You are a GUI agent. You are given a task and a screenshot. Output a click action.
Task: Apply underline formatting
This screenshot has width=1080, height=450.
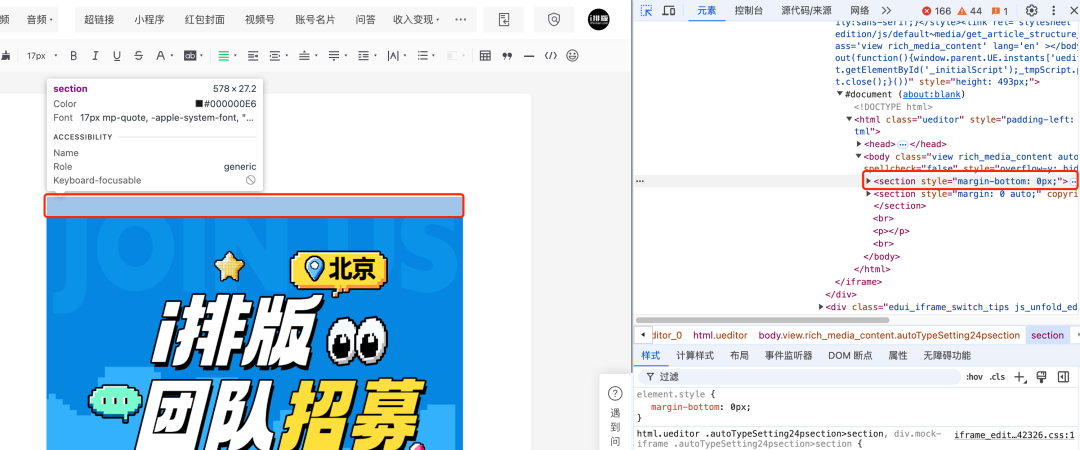pos(116,56)
